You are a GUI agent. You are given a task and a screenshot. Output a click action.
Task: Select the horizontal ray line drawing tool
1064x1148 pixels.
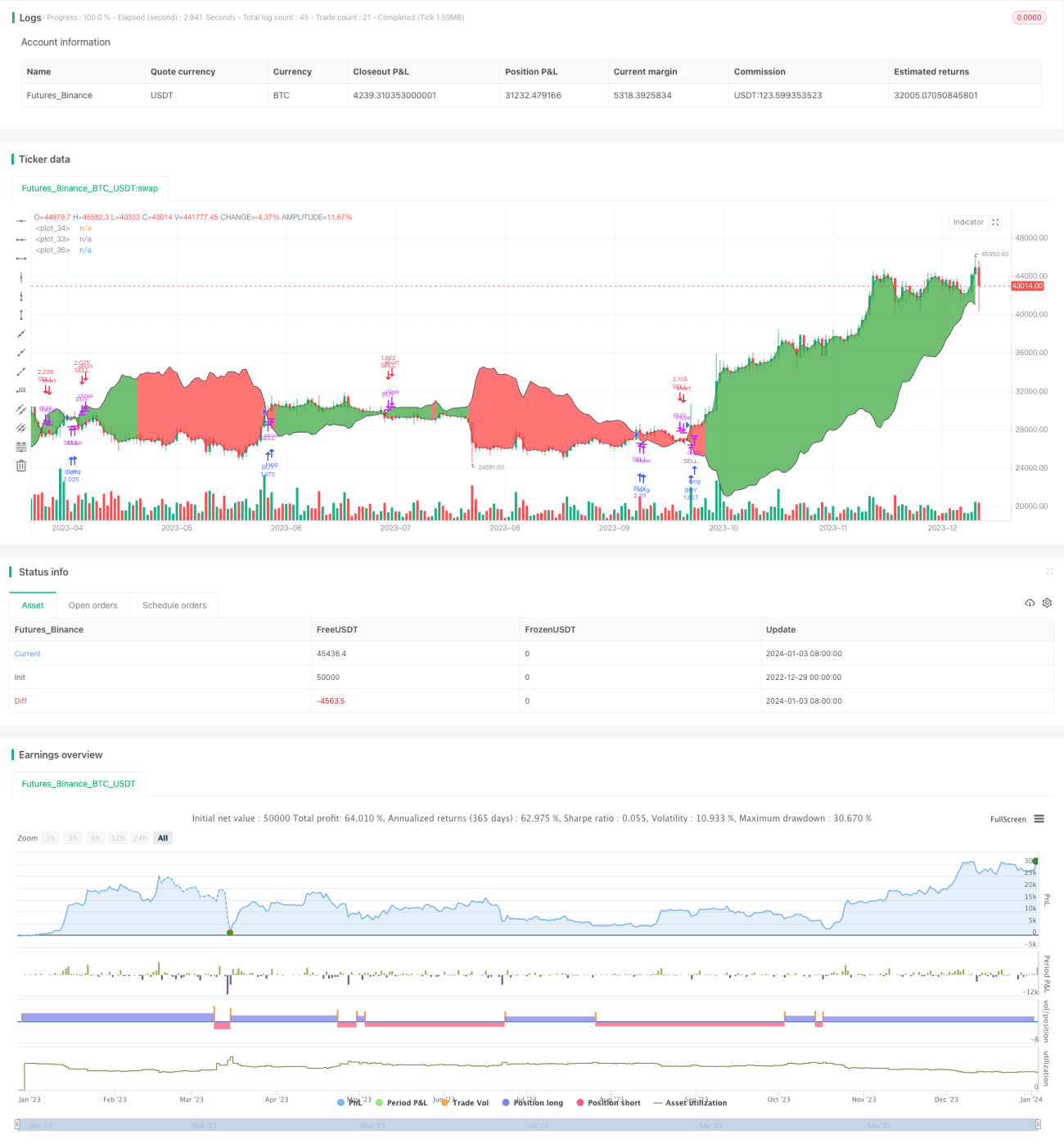[21, 240]
